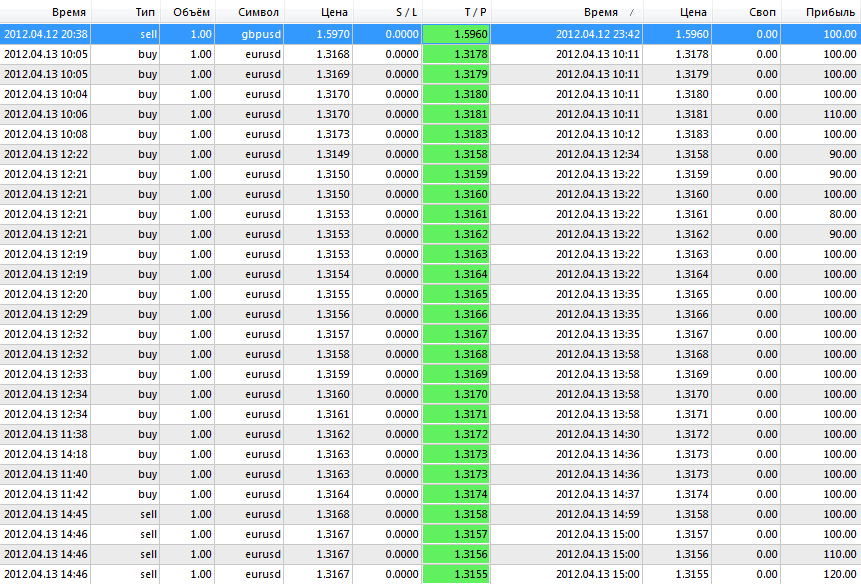Click the green T/P cell 1.5960
Screen dimensions: 861x584
(456, 34)
